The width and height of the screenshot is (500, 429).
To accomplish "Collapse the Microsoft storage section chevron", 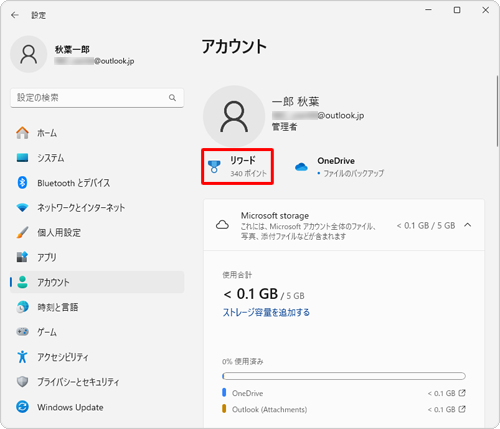I will (x=468, y=225).
